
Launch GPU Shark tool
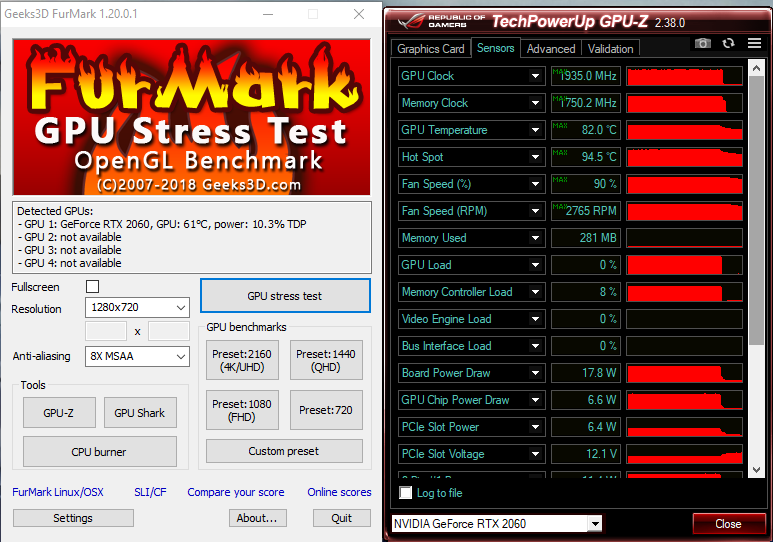(x=140, y=413)
